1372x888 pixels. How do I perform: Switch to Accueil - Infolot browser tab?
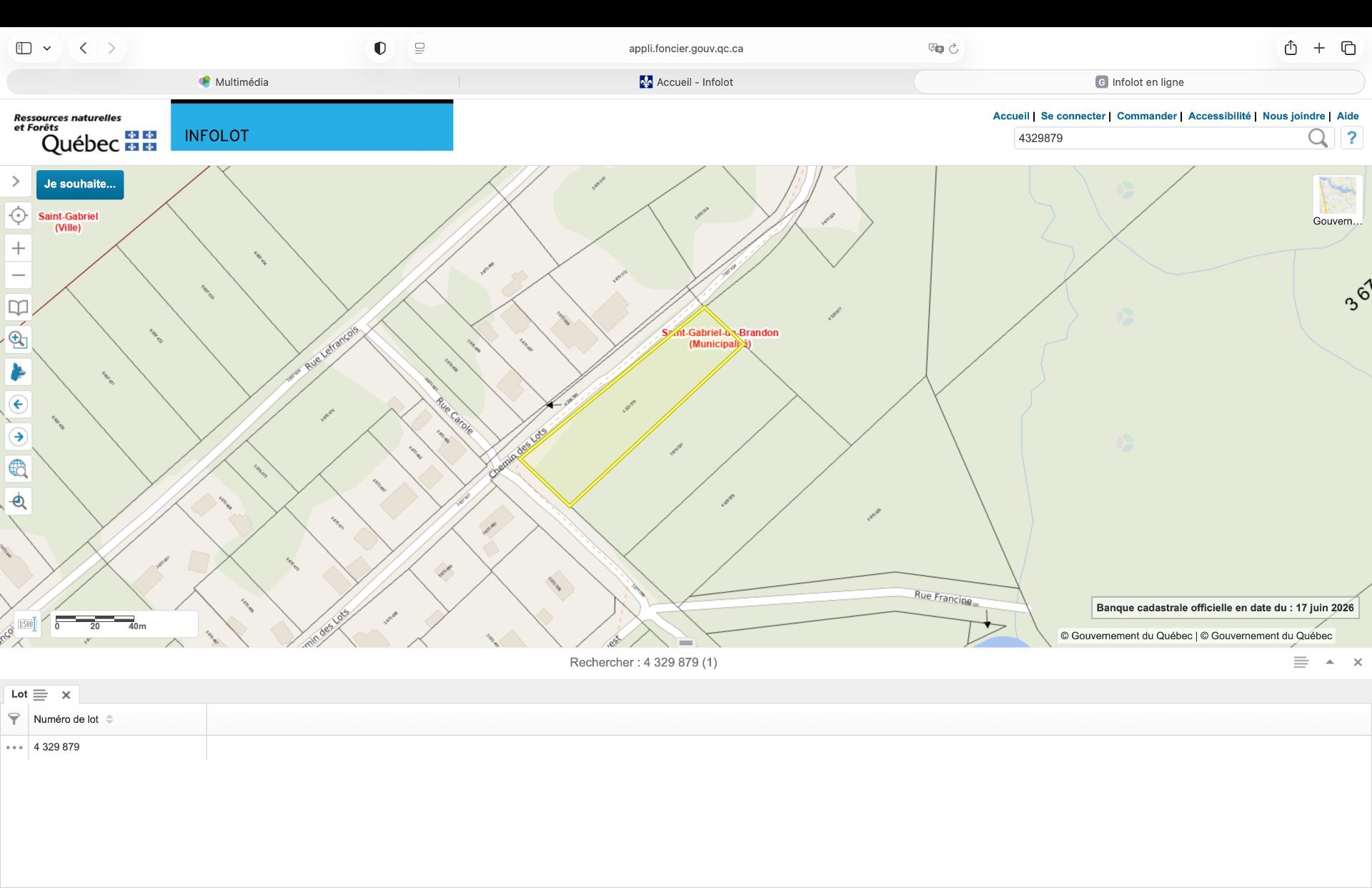pyautogui.click(x=686, y=82)
